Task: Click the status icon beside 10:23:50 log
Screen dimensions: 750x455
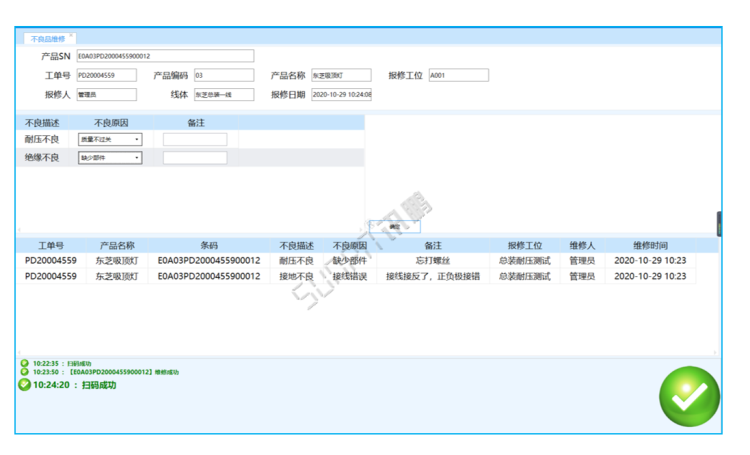Action: tap(24, 372)
